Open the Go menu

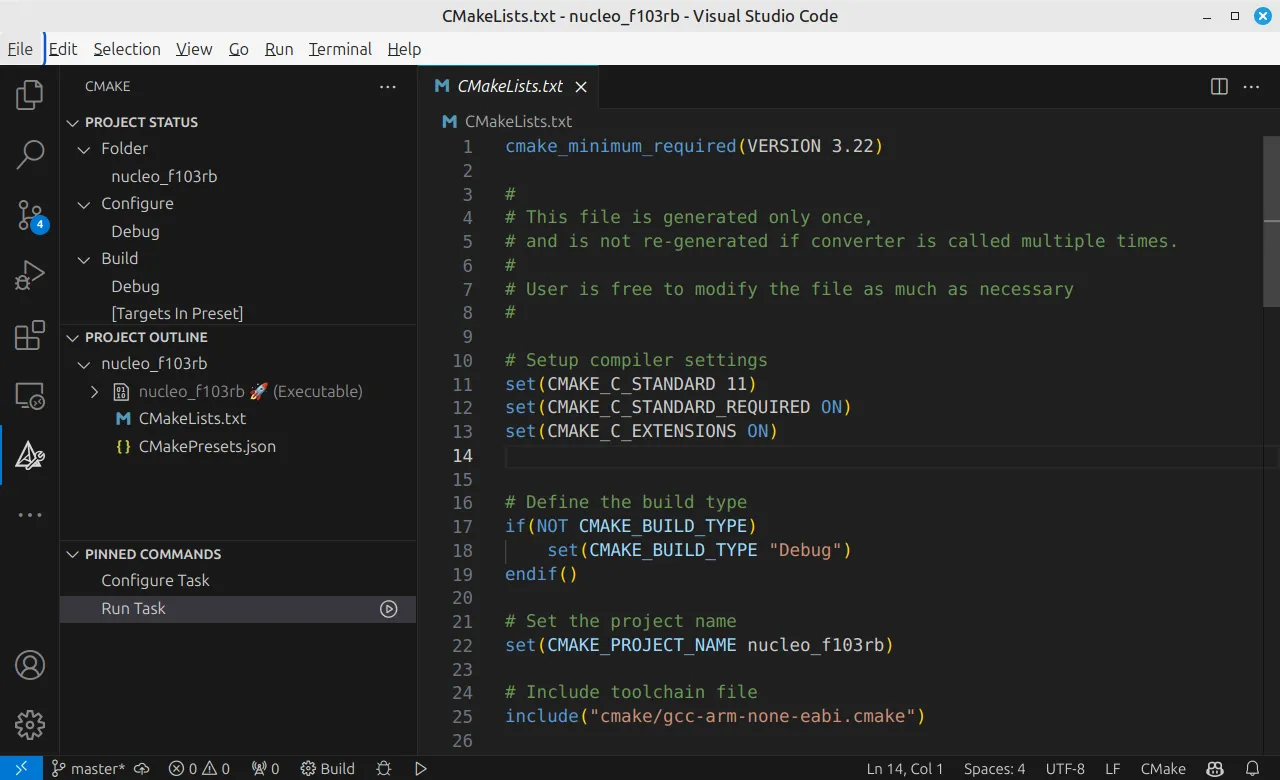click(239, 49)
